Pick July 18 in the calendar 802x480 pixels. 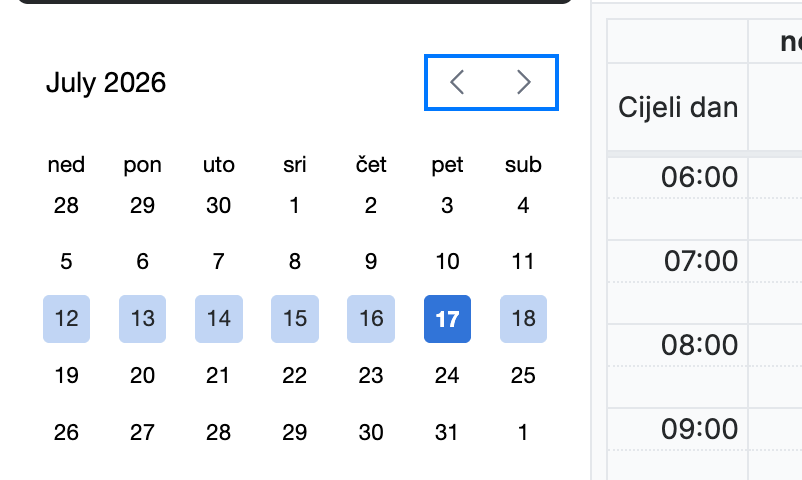click(523, 319)
